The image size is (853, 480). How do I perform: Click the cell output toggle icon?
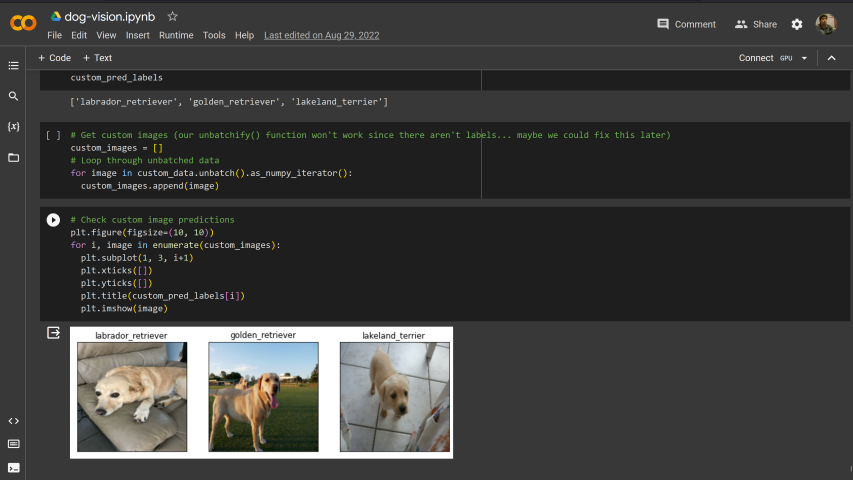[x=53, y=333]
